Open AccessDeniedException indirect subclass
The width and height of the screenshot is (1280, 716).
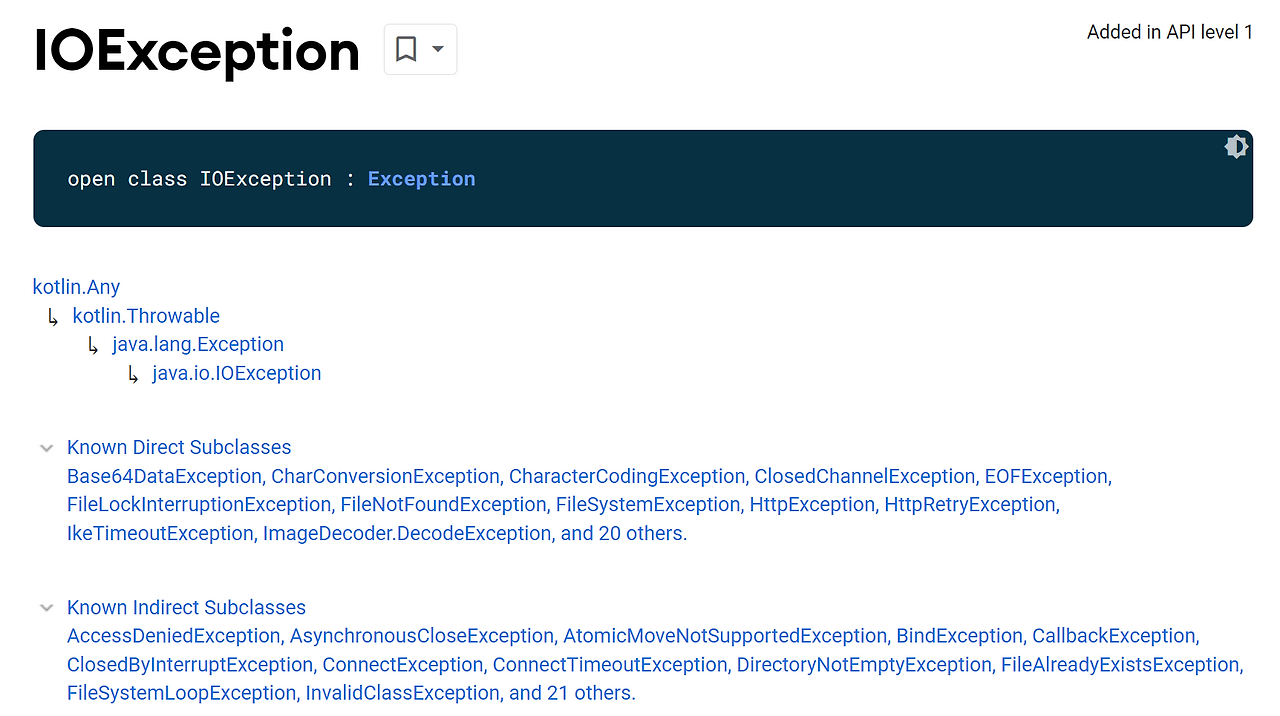[174, 636]
